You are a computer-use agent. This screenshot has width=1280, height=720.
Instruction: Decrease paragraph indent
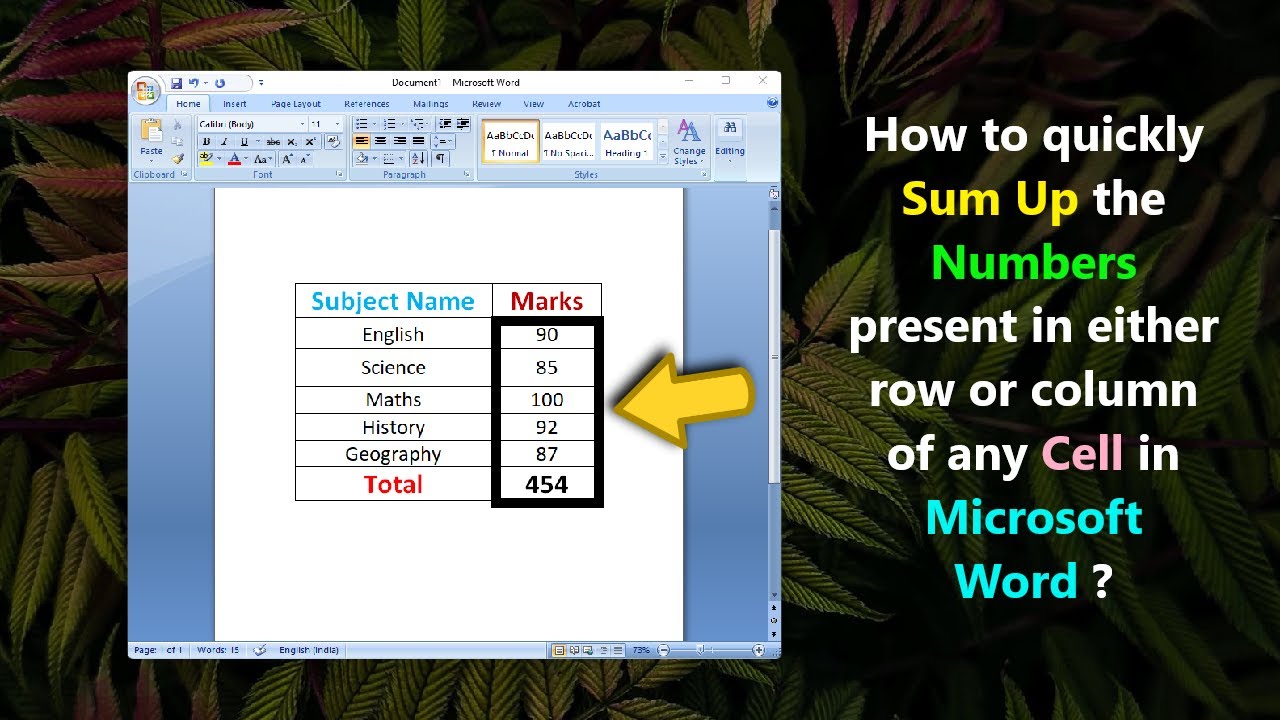pos(444,124)
